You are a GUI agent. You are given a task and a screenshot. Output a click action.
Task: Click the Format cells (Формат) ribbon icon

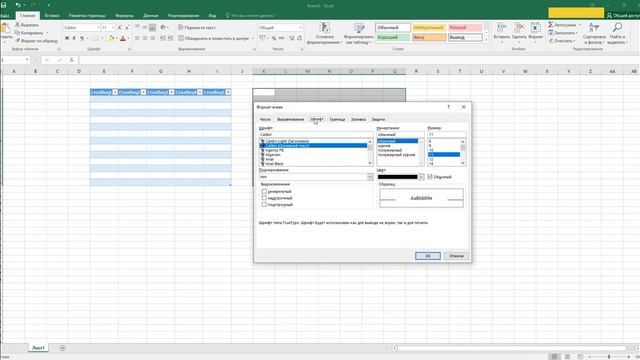(x=536, y=28)
